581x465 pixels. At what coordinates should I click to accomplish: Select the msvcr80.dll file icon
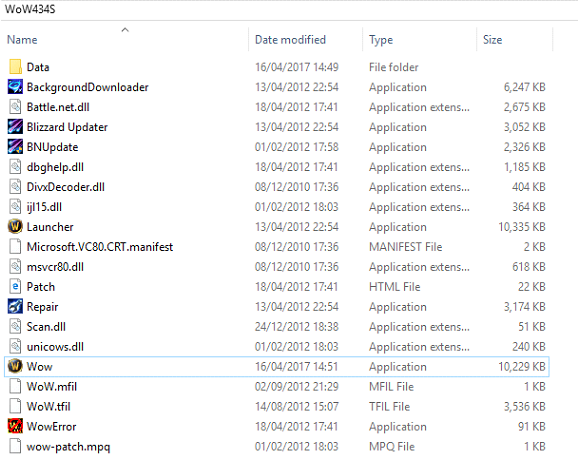(15, 267)
